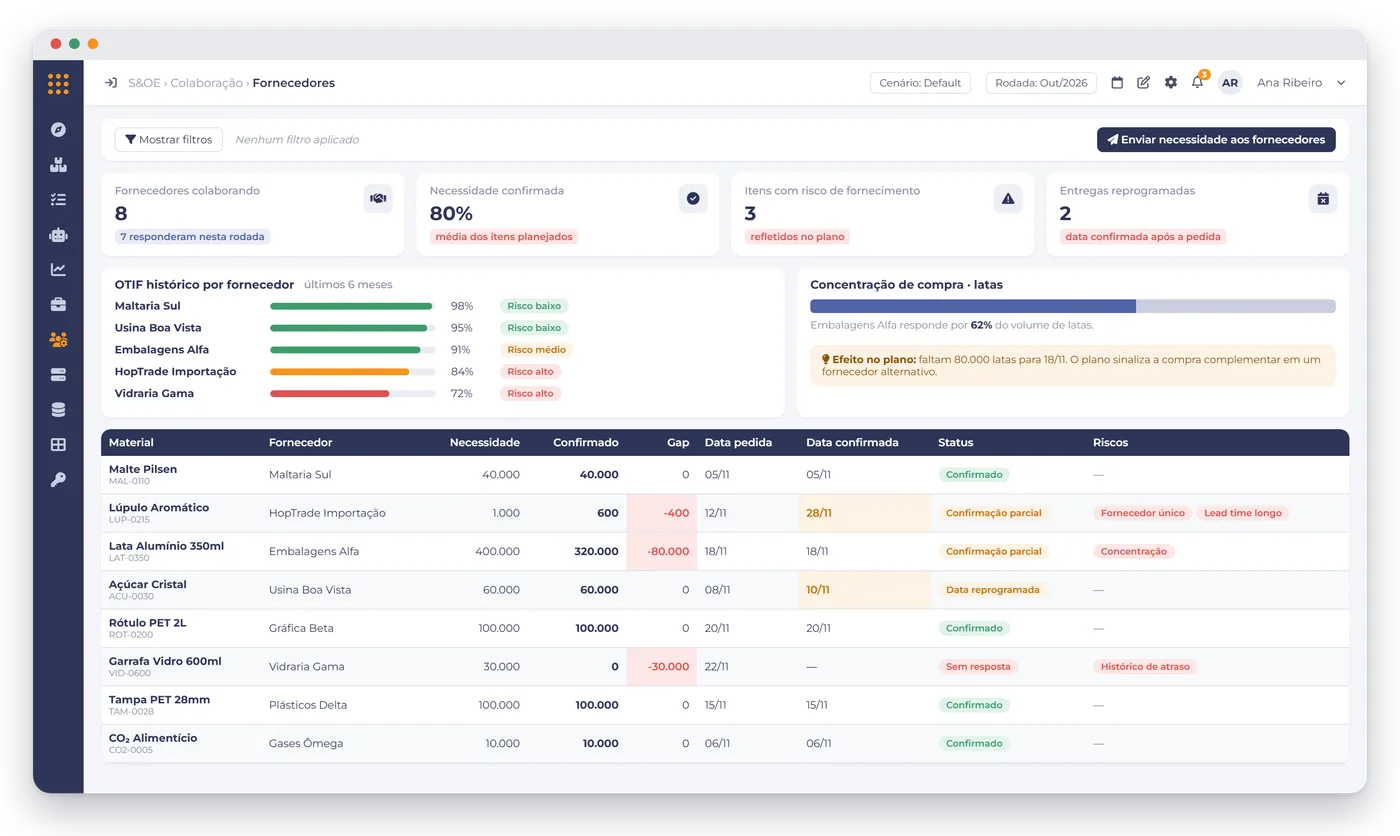Sort table by the Gap column header

[x=678, y=442]
